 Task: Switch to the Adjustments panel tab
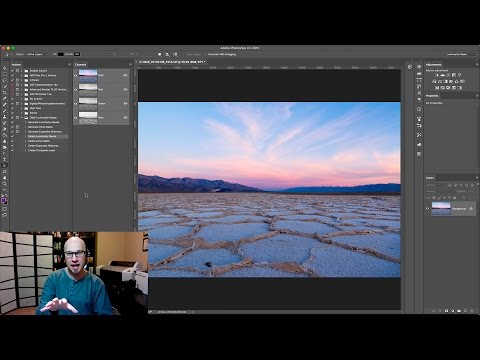(434, 64)
